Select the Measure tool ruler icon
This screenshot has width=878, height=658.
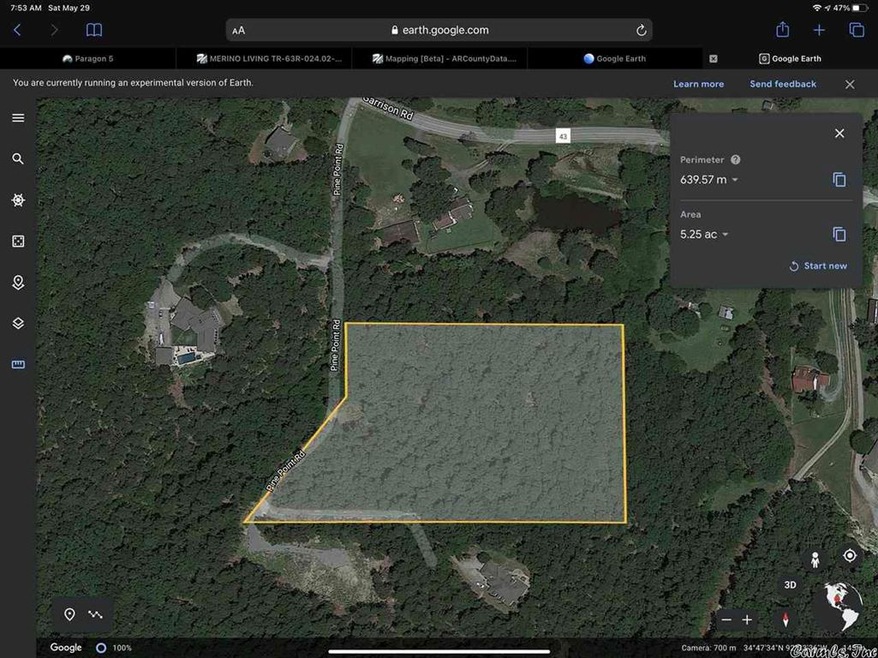(17, 364)
